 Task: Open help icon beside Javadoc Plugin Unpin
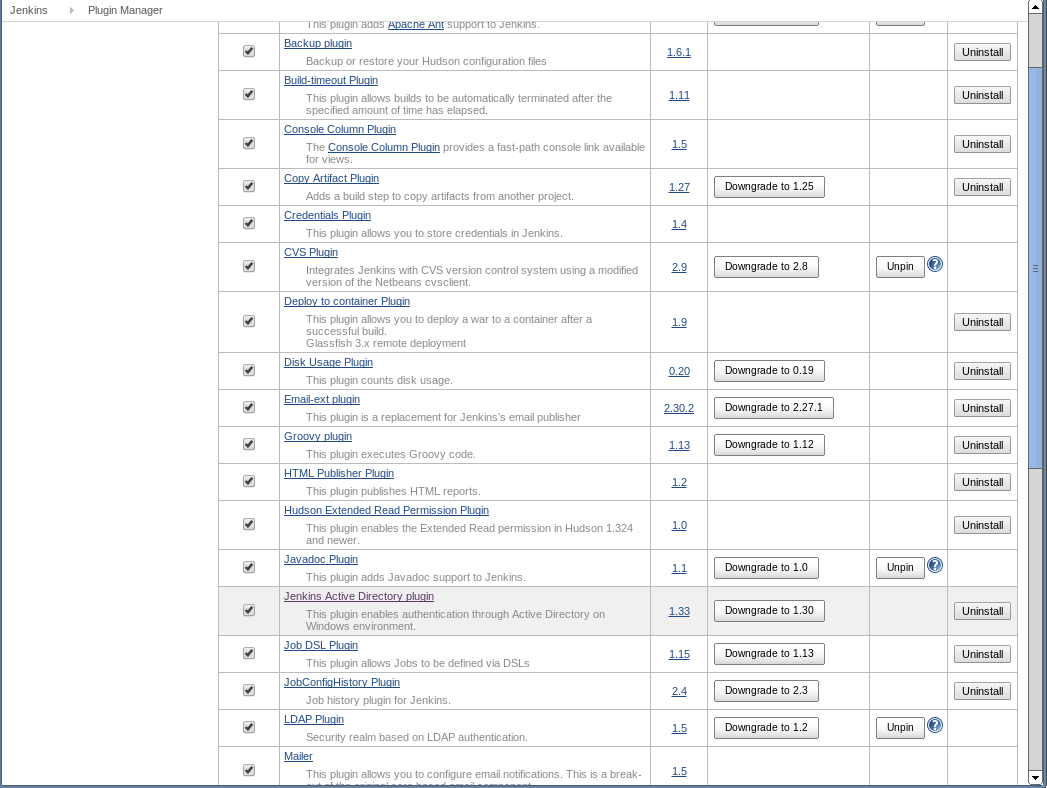(x=935, y=565)
